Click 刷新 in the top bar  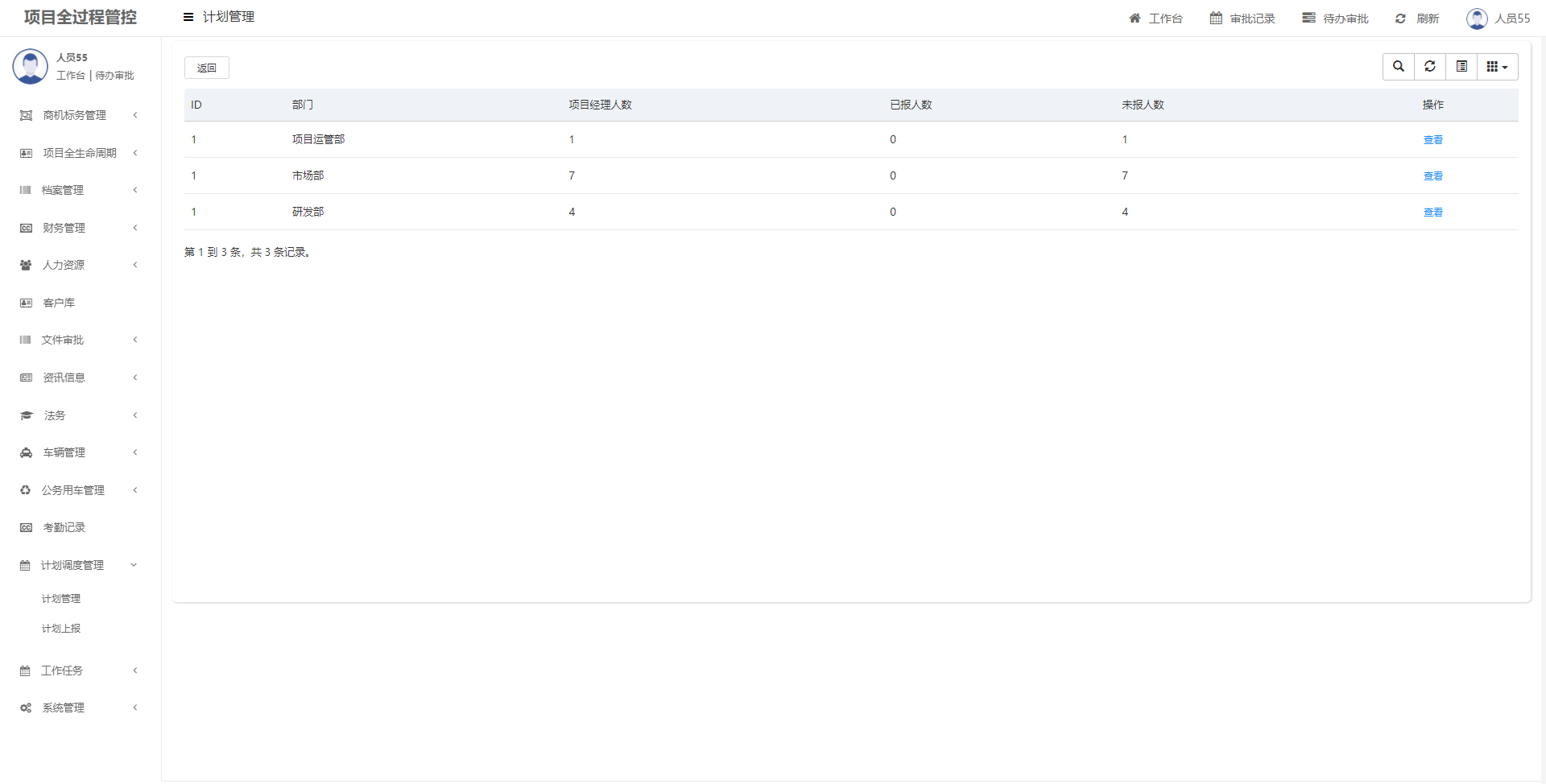point(1417,19)
